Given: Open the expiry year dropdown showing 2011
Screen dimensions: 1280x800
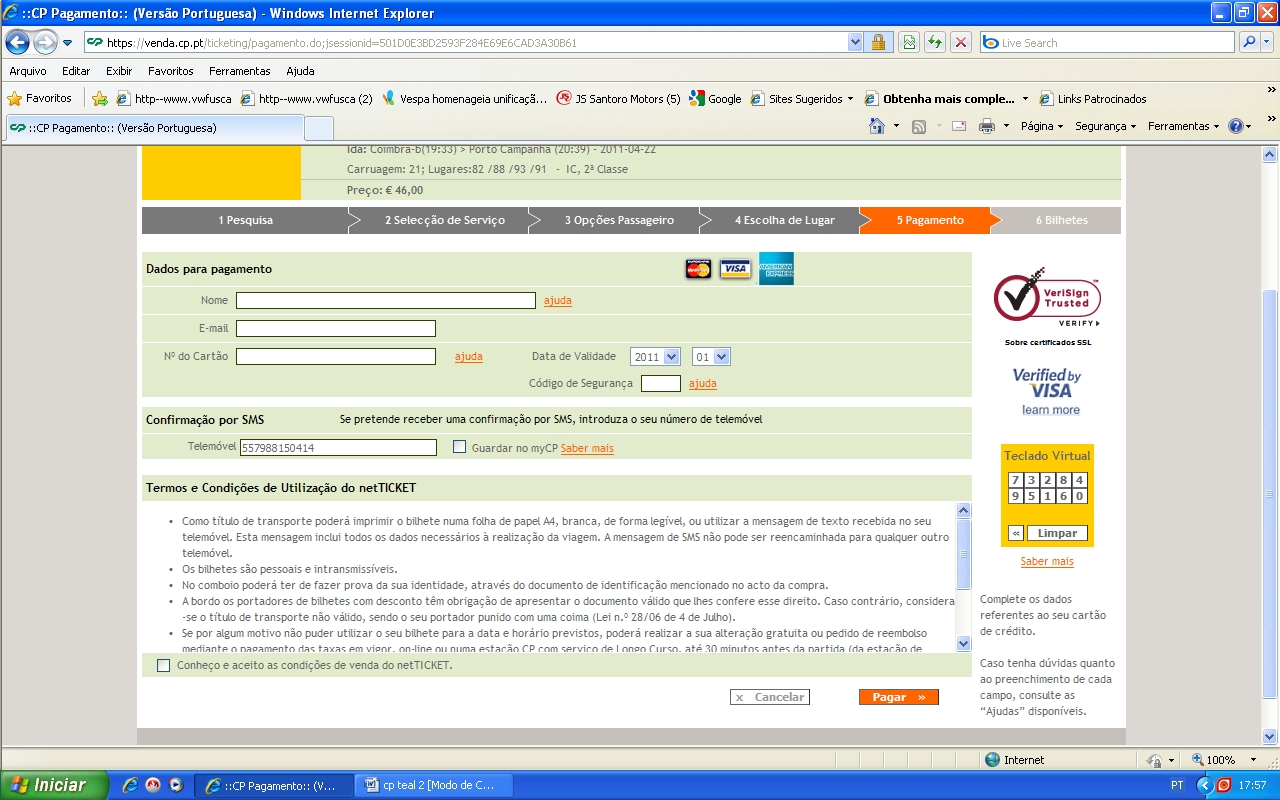Looking at the screenshot, I should tap(654, 357).
